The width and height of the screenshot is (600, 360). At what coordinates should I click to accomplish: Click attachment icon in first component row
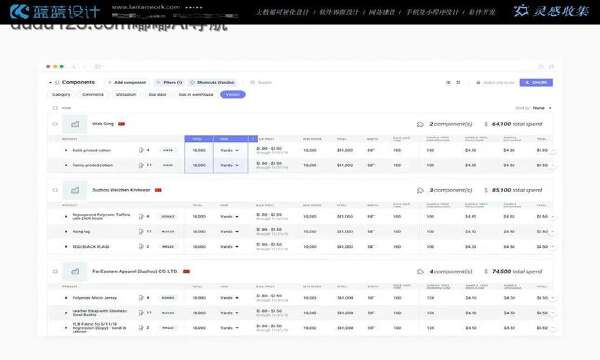click(141, 150)
